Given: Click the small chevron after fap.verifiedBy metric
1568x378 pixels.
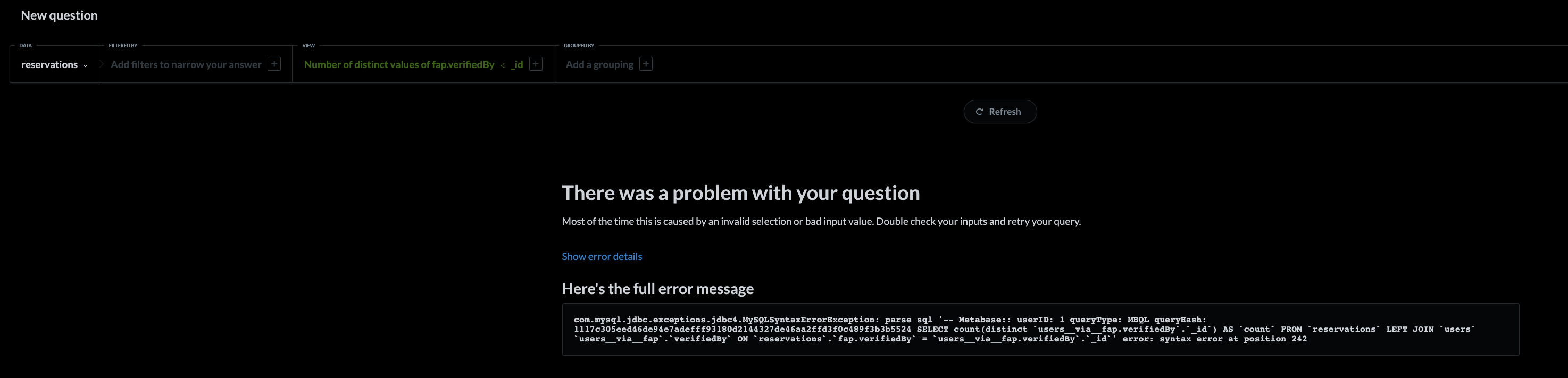Looking at the screenshot, I should (503, 64).
